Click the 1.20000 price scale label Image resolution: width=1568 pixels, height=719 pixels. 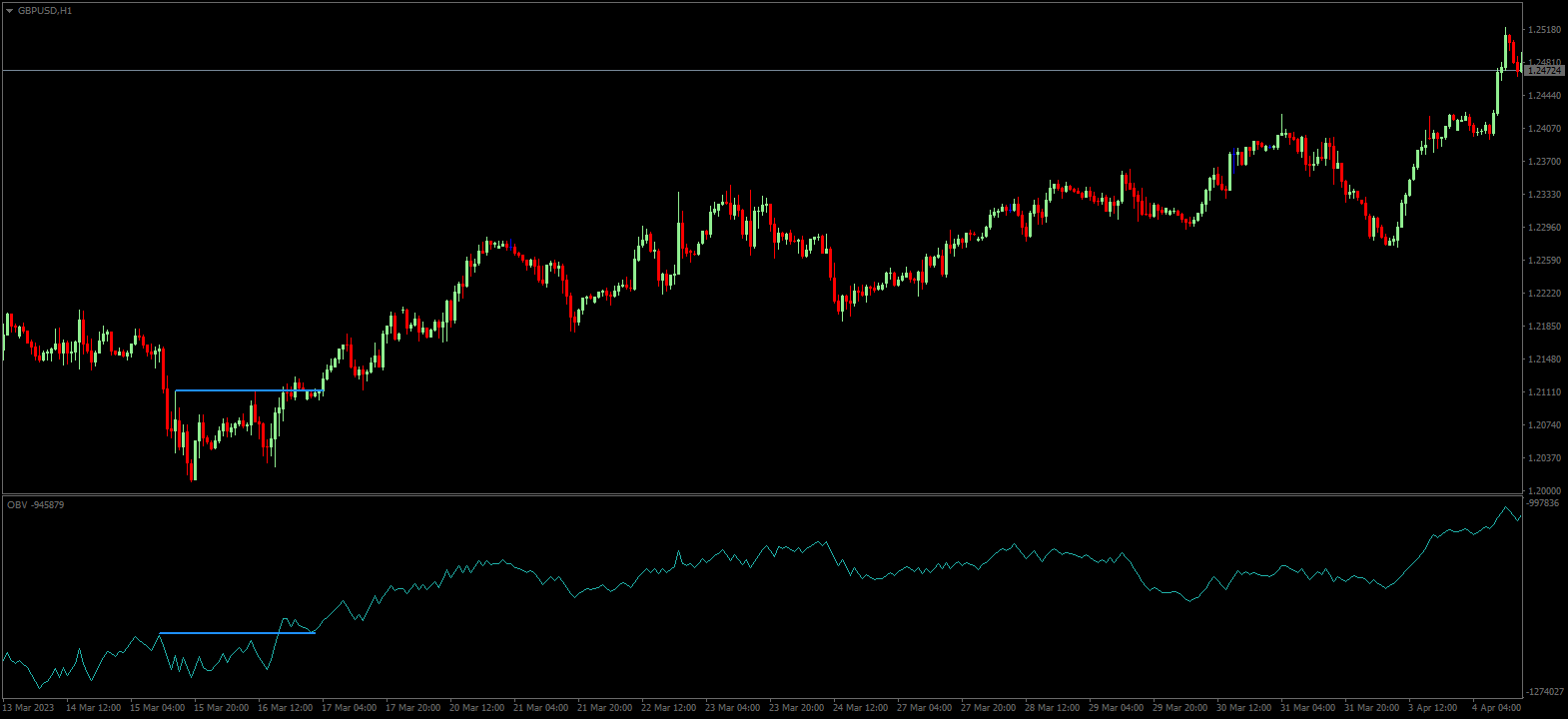point(1544,490)
